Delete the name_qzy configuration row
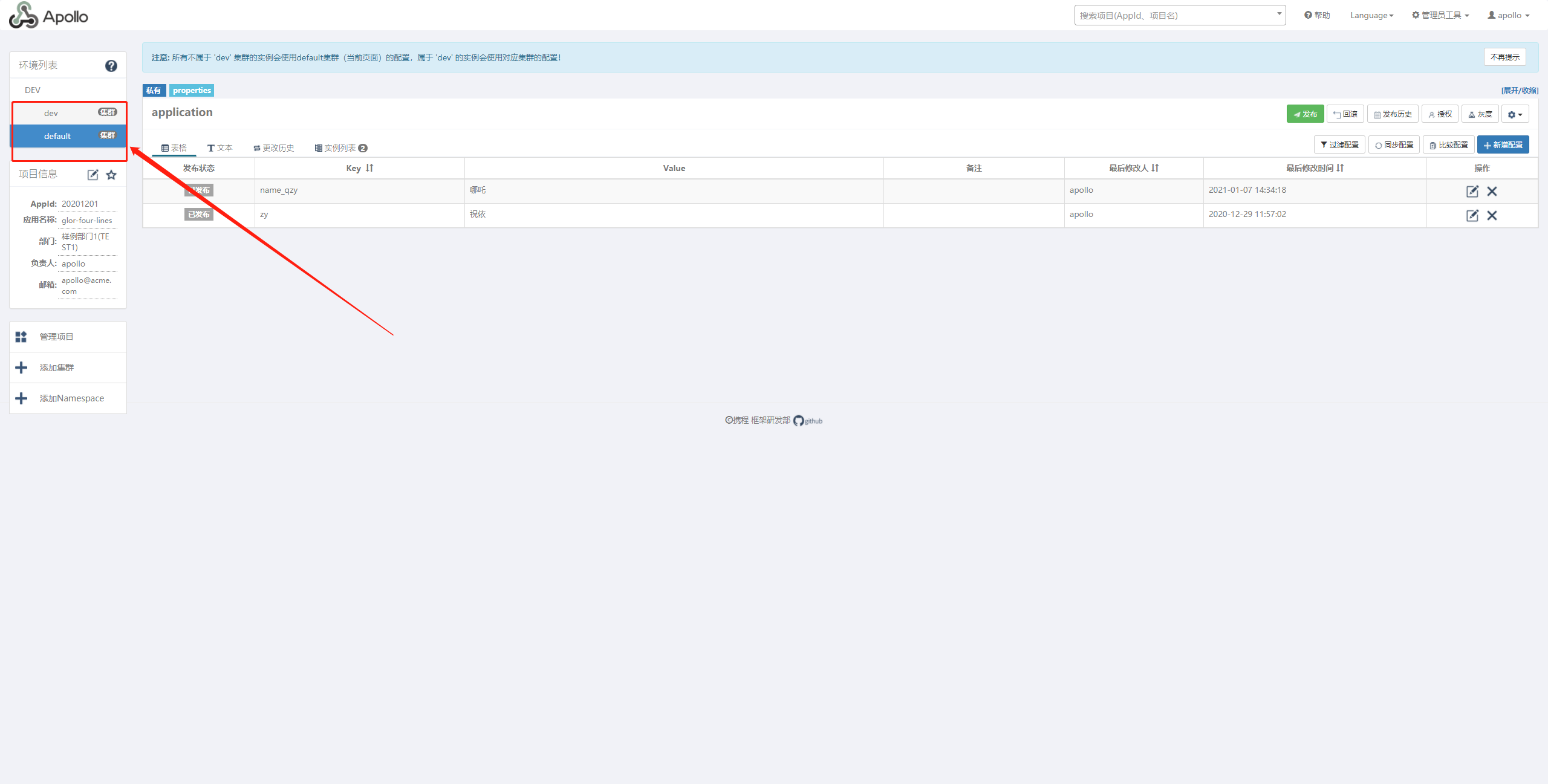 click(x=1492, y=191)
